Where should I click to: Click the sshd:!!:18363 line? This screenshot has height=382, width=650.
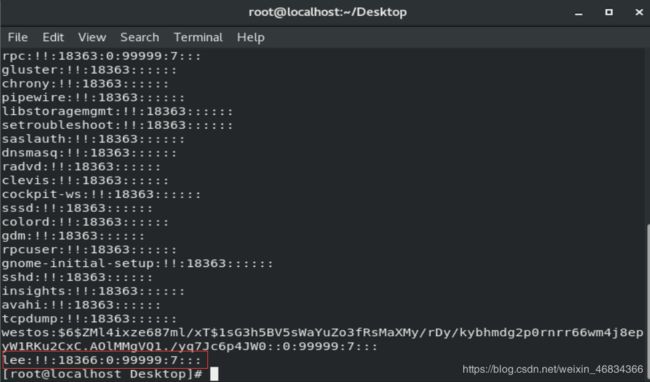click(77, 277)
